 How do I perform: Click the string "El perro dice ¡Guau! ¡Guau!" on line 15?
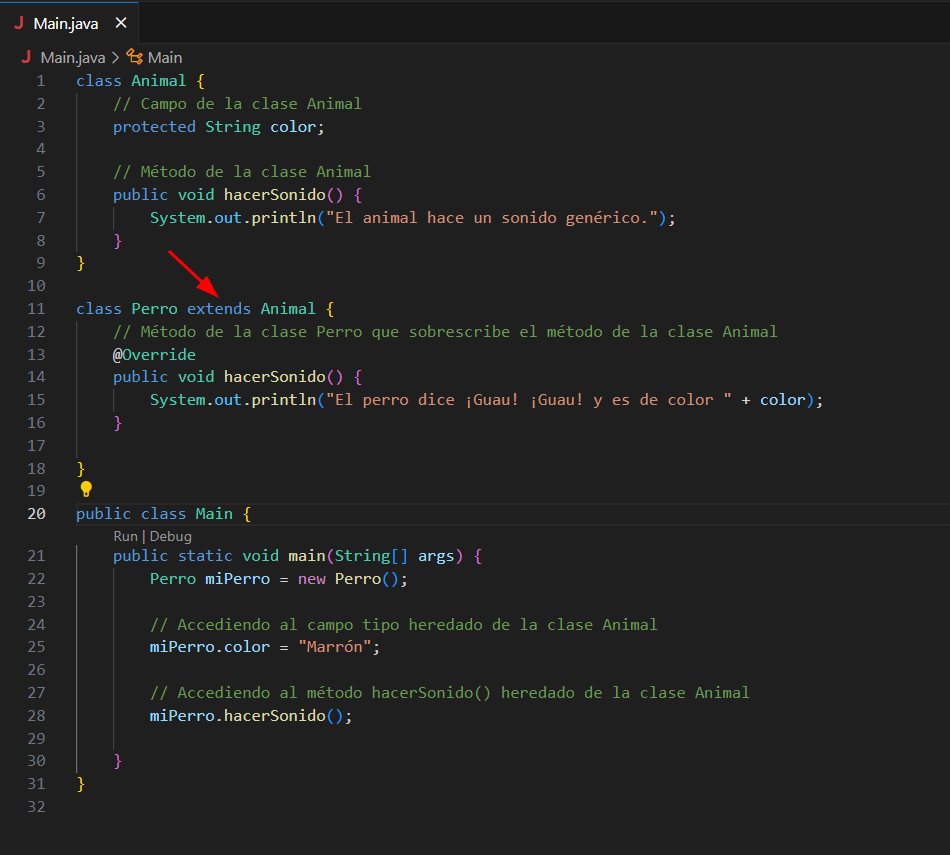pyautogui.click(x=529, y=400)
